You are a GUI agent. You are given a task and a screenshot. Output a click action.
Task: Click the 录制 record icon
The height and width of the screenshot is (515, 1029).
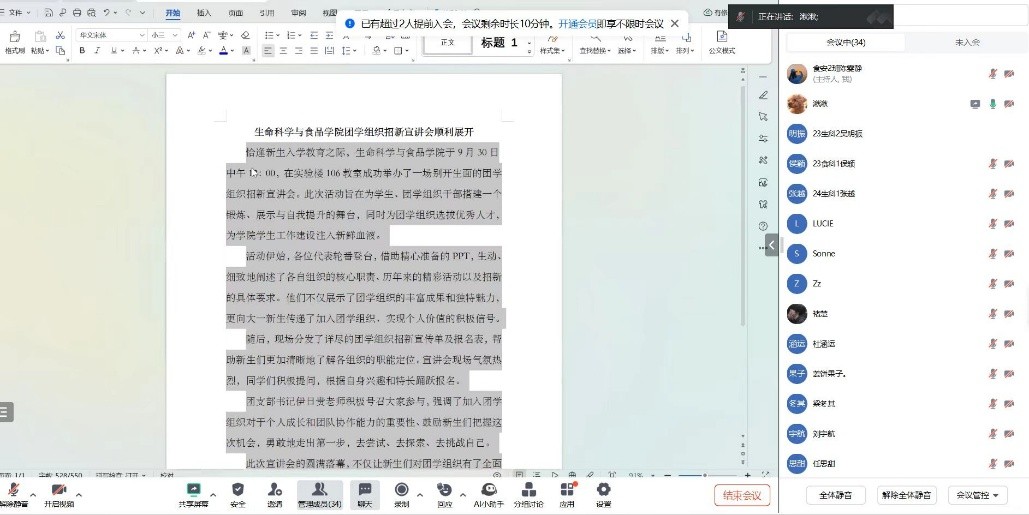(401, 490)
